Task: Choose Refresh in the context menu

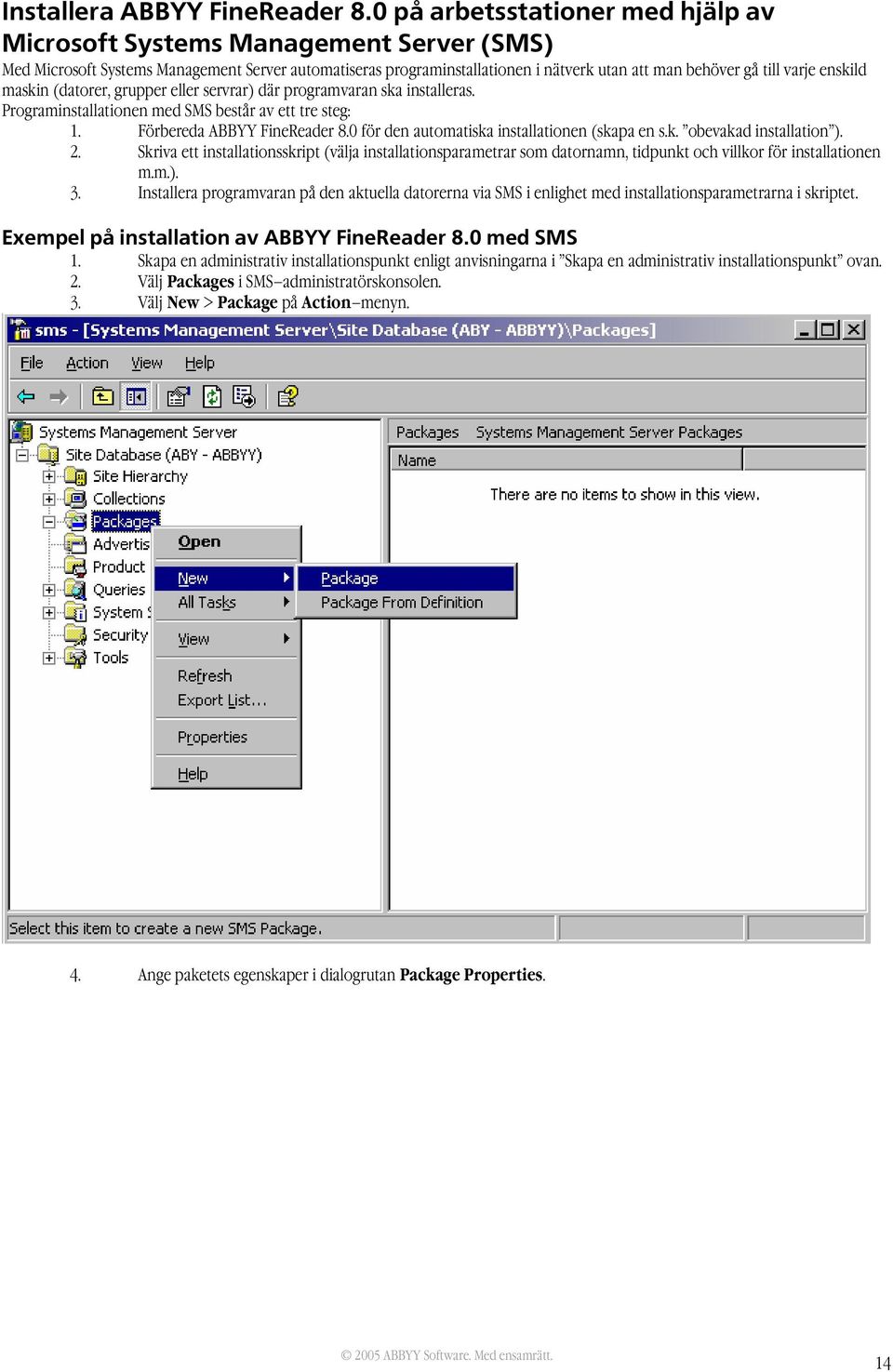Action: click(226, 676)
